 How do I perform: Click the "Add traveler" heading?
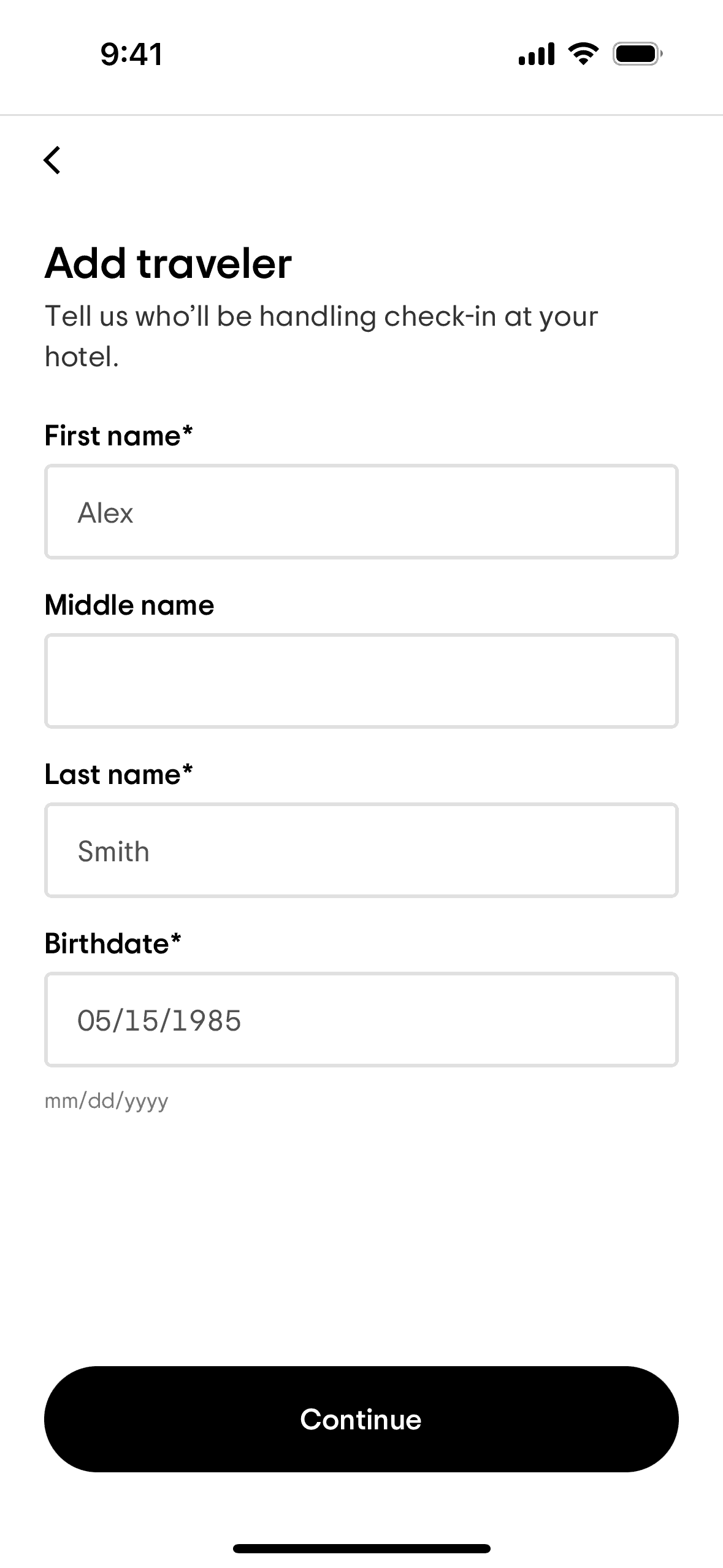[169, 263]
